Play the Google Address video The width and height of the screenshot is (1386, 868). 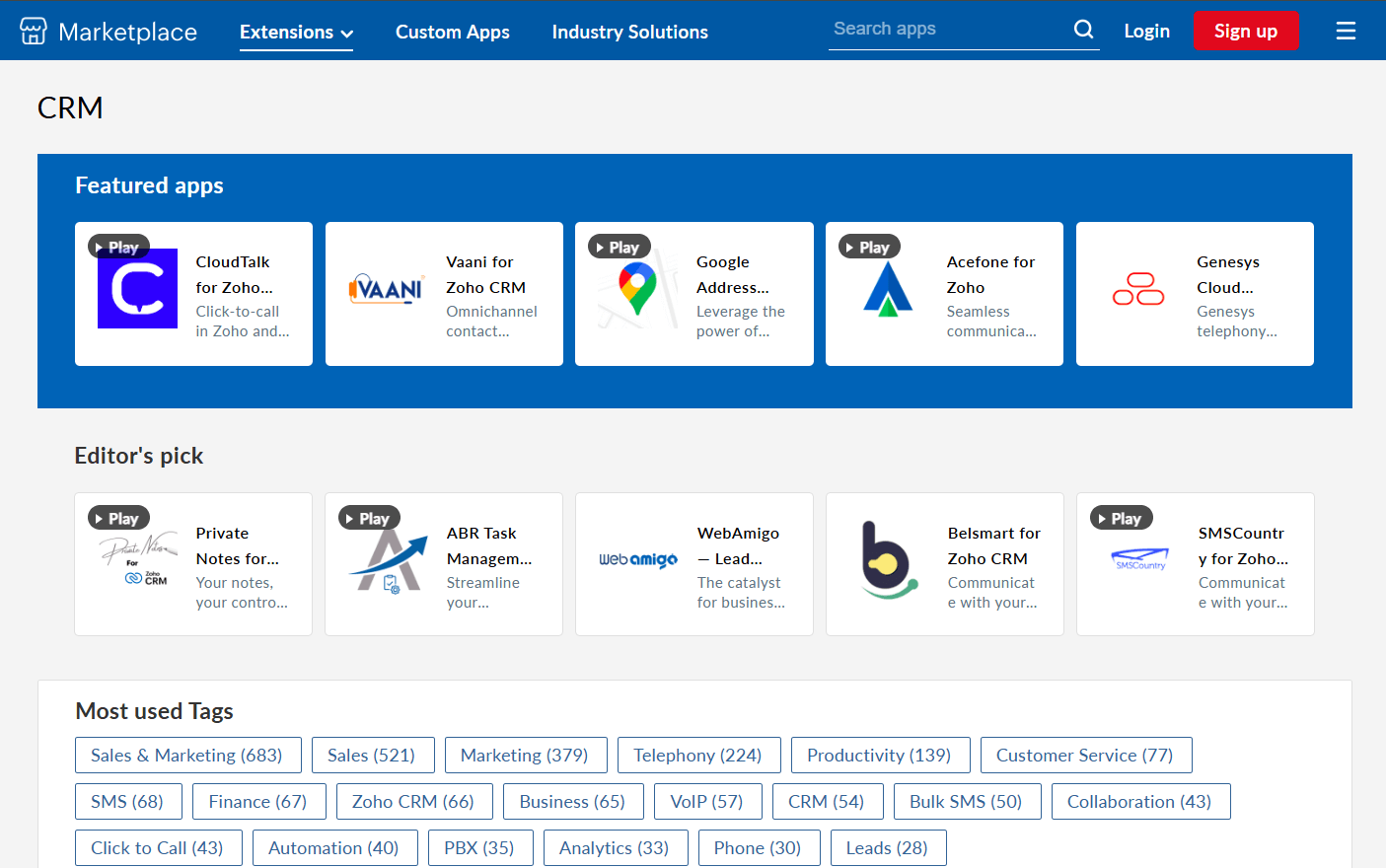(x=619, y=247)
